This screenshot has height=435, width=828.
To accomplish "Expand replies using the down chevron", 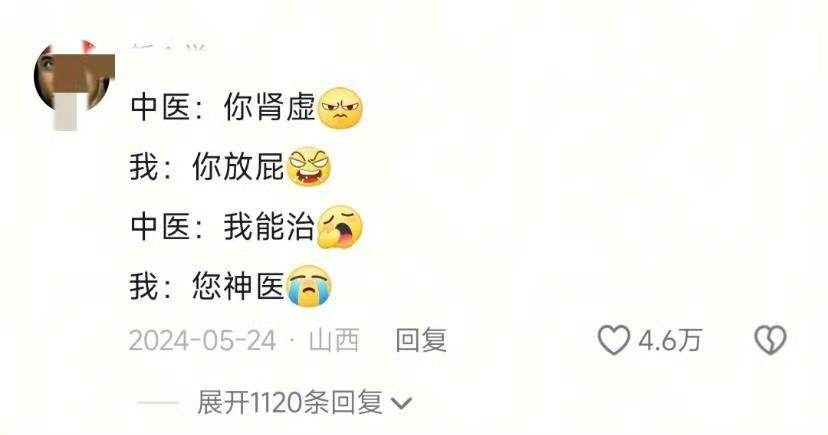I will (x=402, y=403).
